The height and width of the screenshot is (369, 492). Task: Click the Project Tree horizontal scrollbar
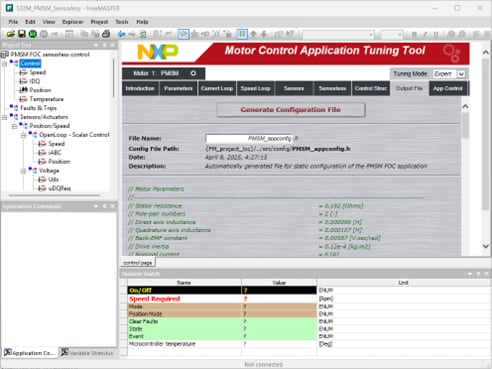coord(54,195)
